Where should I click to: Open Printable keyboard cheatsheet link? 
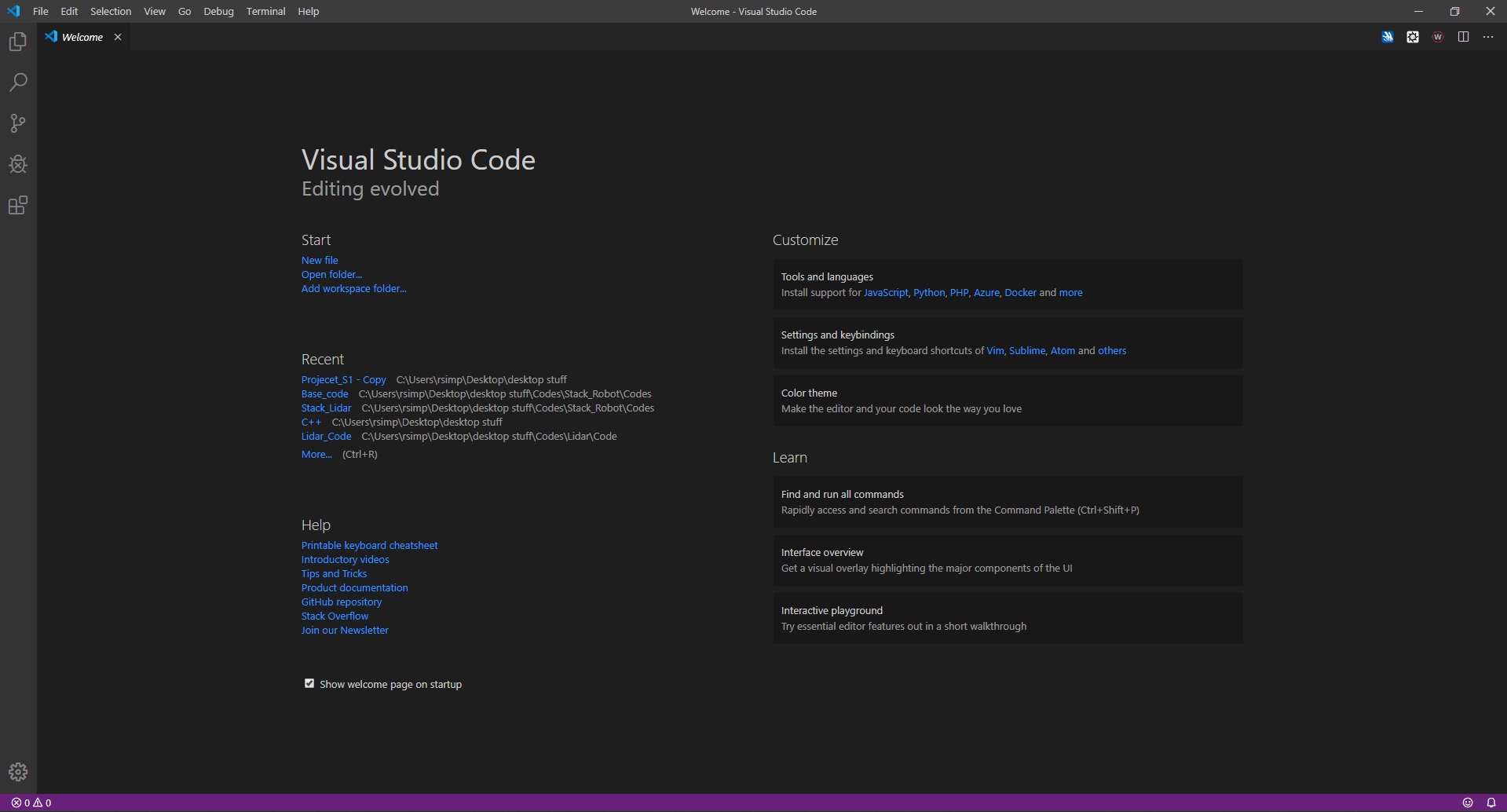[x=370, y=545]
